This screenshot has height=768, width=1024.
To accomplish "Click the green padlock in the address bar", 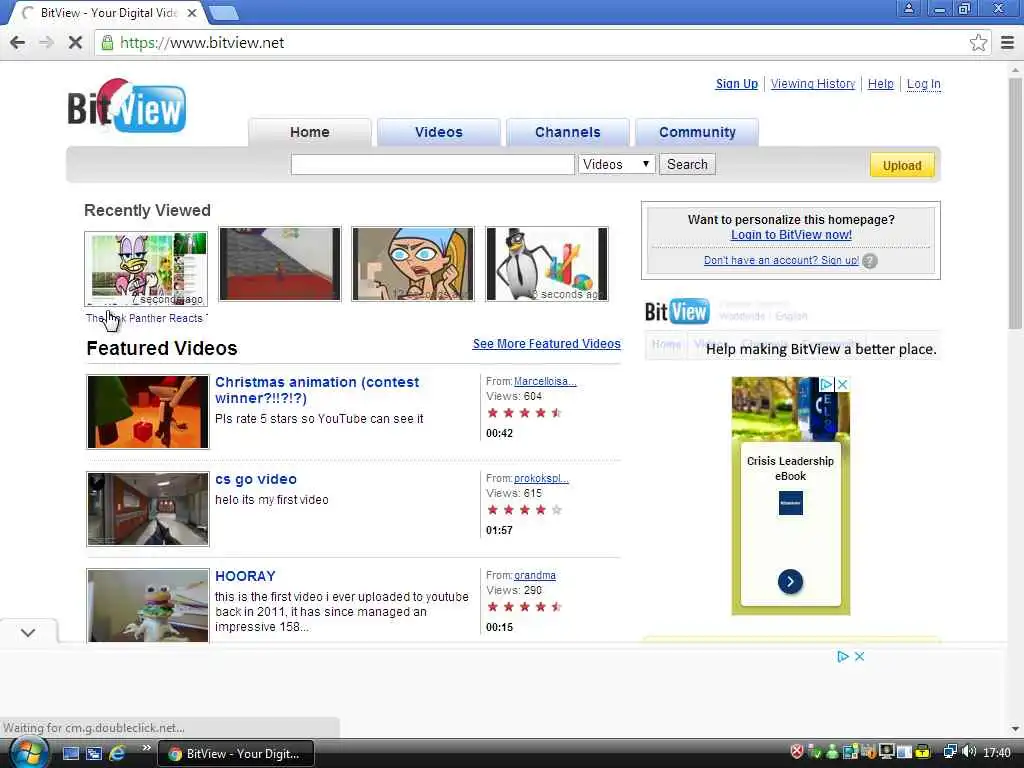I will coord(107,43).
